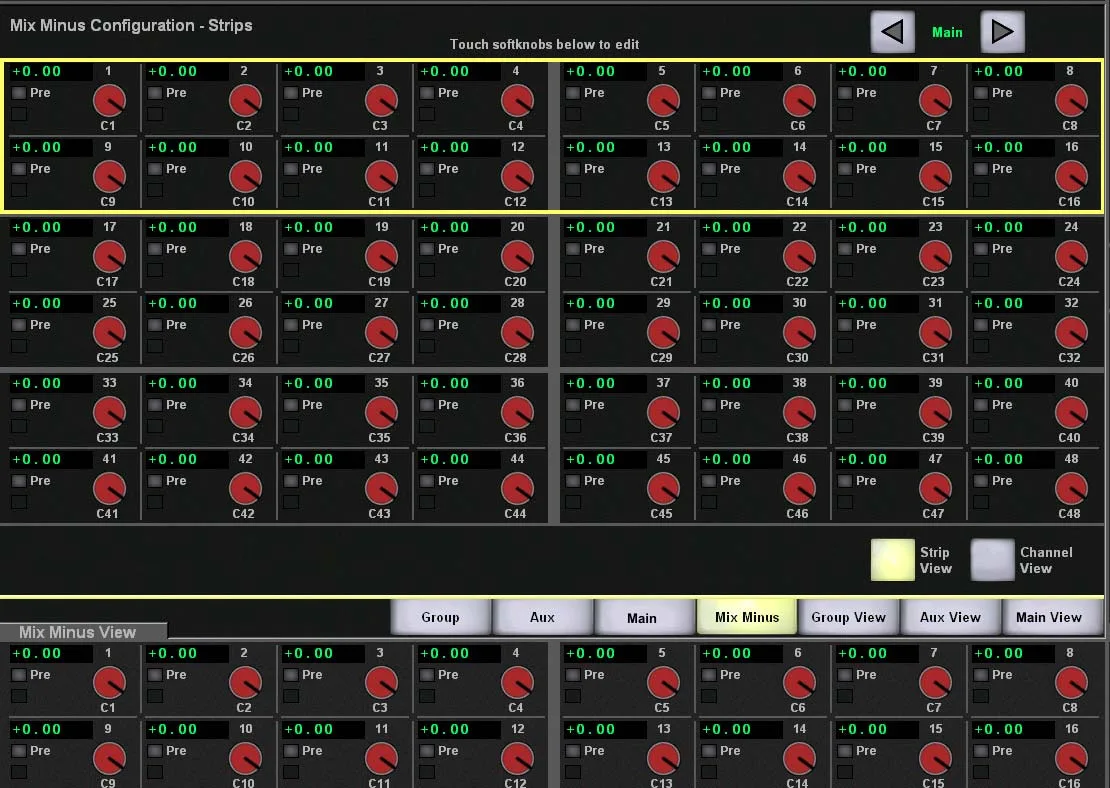Select the red knob for C1 in Strips
Screen dimensions: 1110x788
click(109, 101)
